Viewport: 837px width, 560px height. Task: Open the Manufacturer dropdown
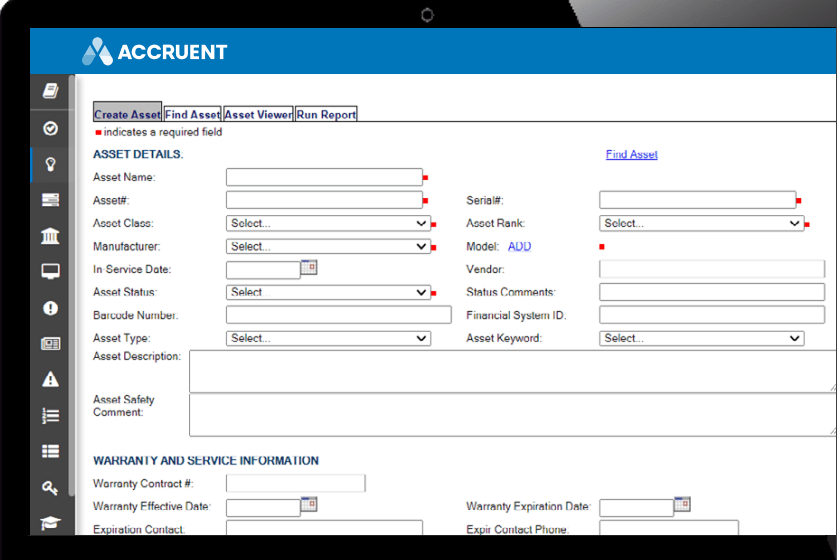tap(328, 247)
